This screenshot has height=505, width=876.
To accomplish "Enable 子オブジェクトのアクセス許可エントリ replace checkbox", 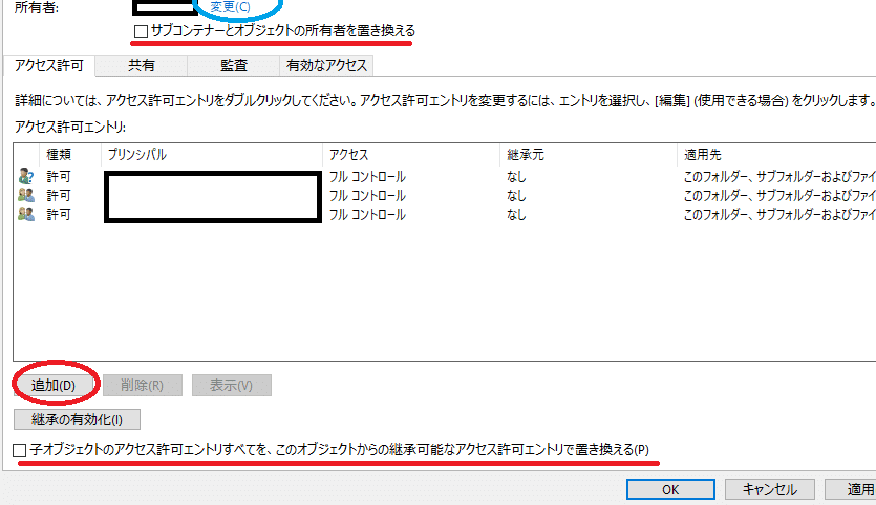I will click(x=20, y=450).
